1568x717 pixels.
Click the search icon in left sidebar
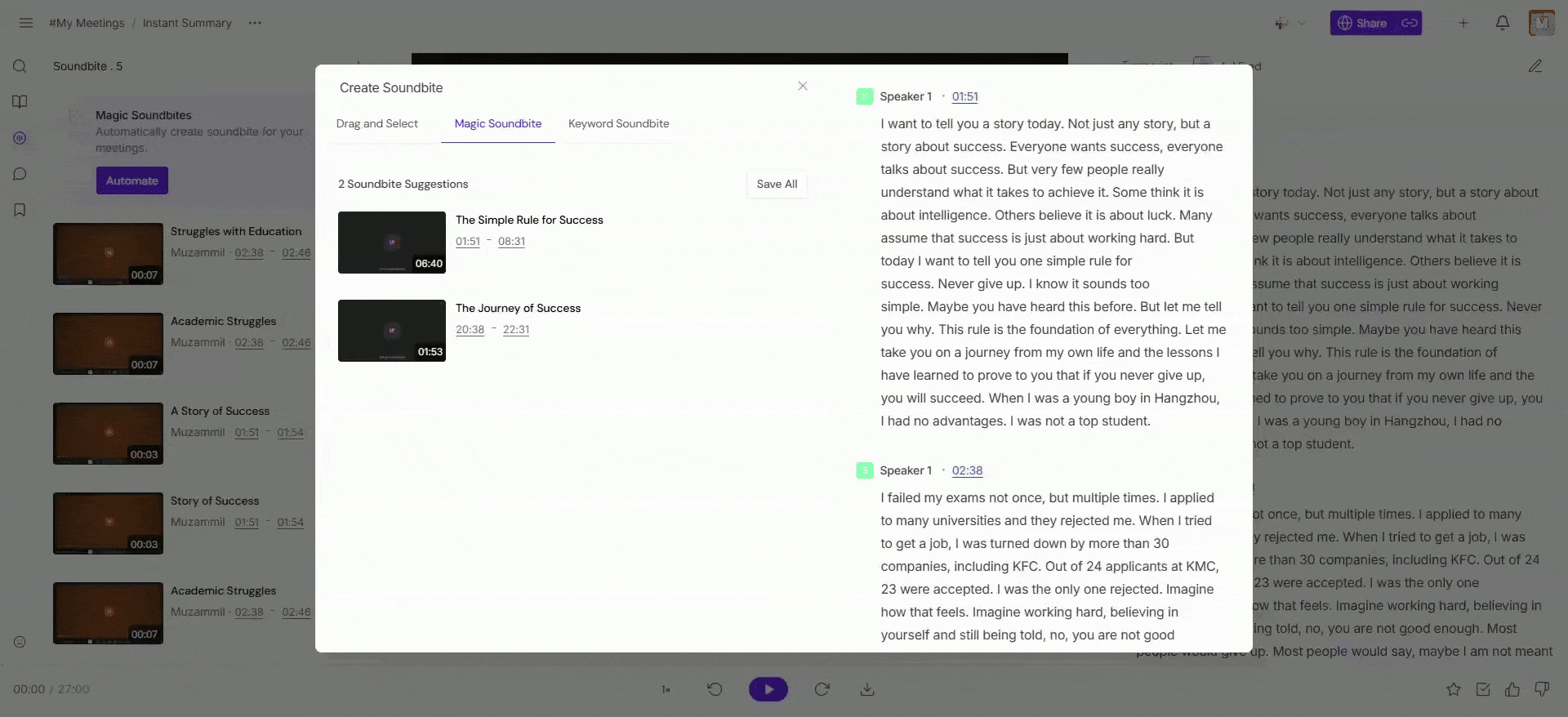[20, 66]
